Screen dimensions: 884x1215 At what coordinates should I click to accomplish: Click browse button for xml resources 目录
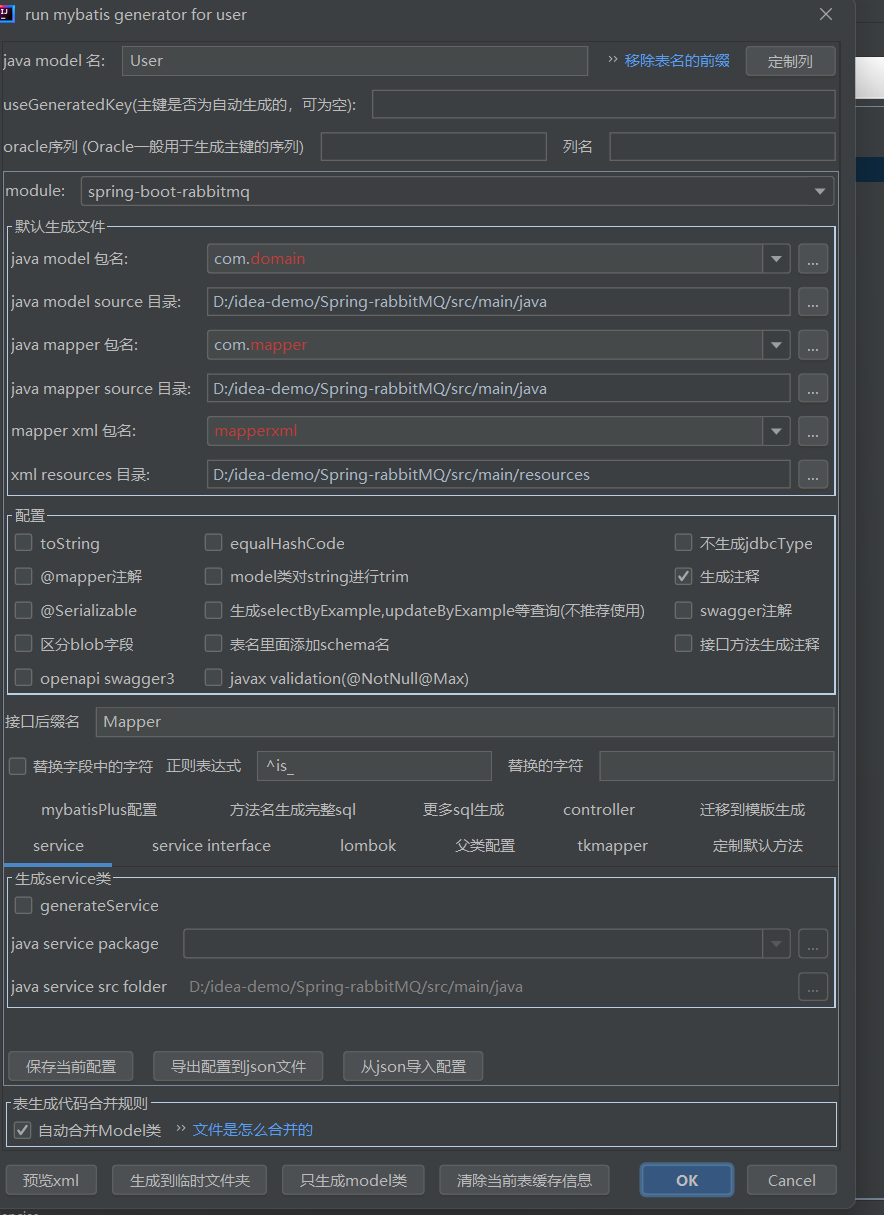point(812,474)
